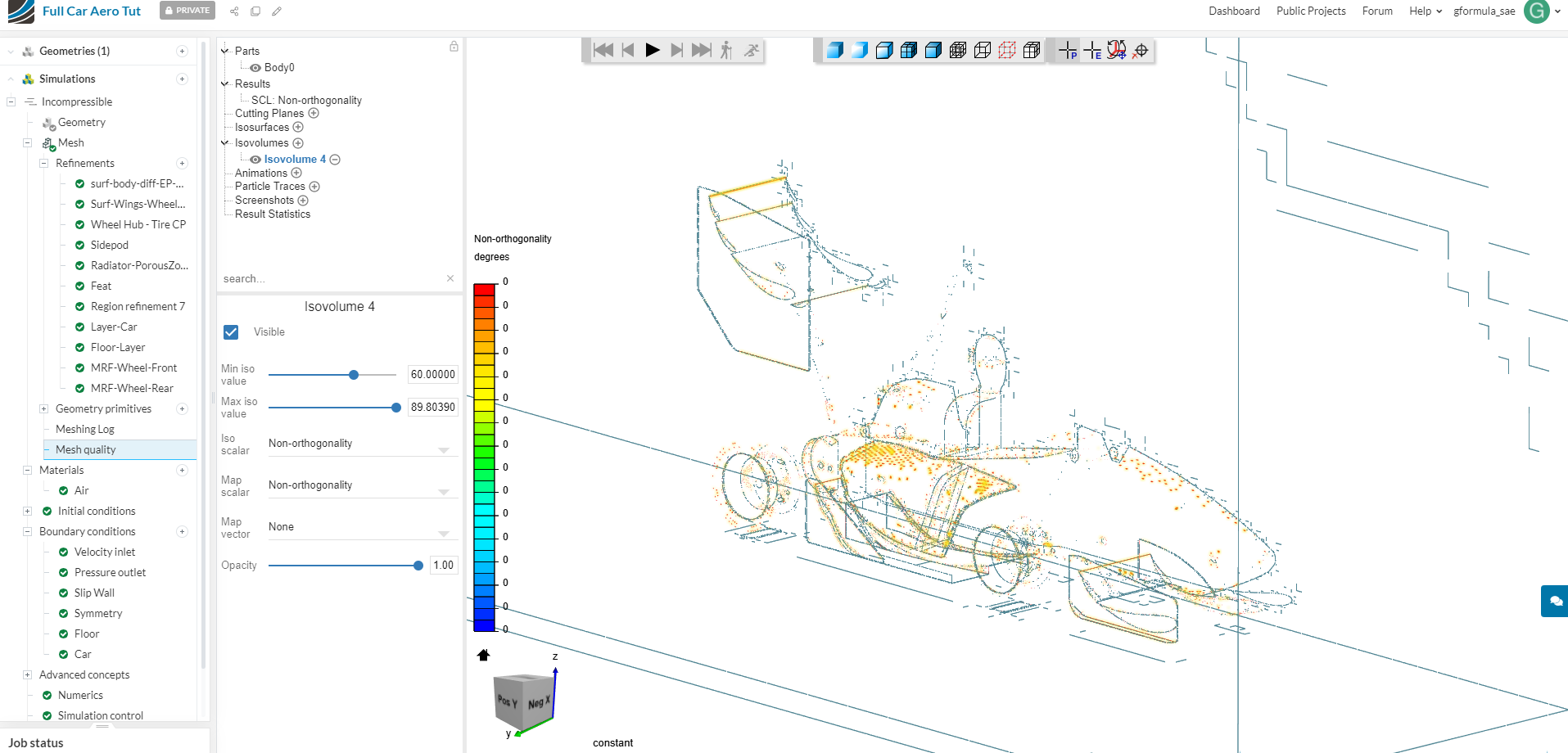
Task: Add a new cutting plane
Action: click(x=314, y=113)
